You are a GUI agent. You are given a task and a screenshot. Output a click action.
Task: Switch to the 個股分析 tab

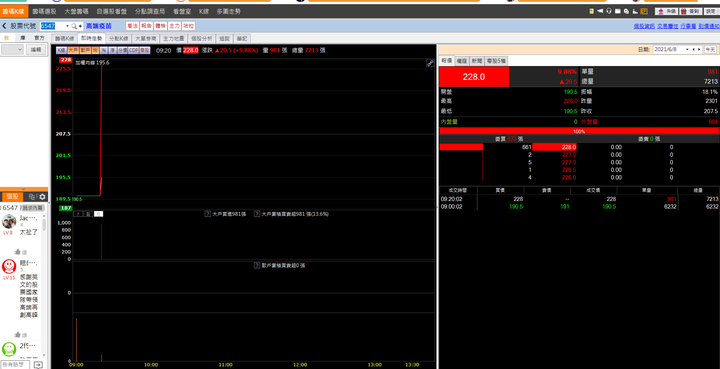(x=202, y=39)
